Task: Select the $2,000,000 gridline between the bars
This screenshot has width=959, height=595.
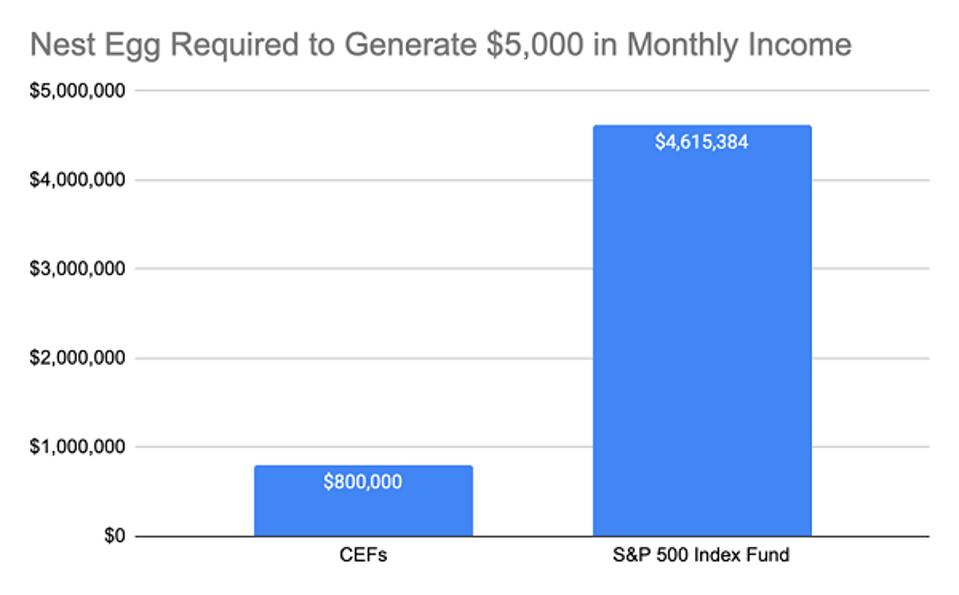Action: pyautogui.click(x=532, y=358)
